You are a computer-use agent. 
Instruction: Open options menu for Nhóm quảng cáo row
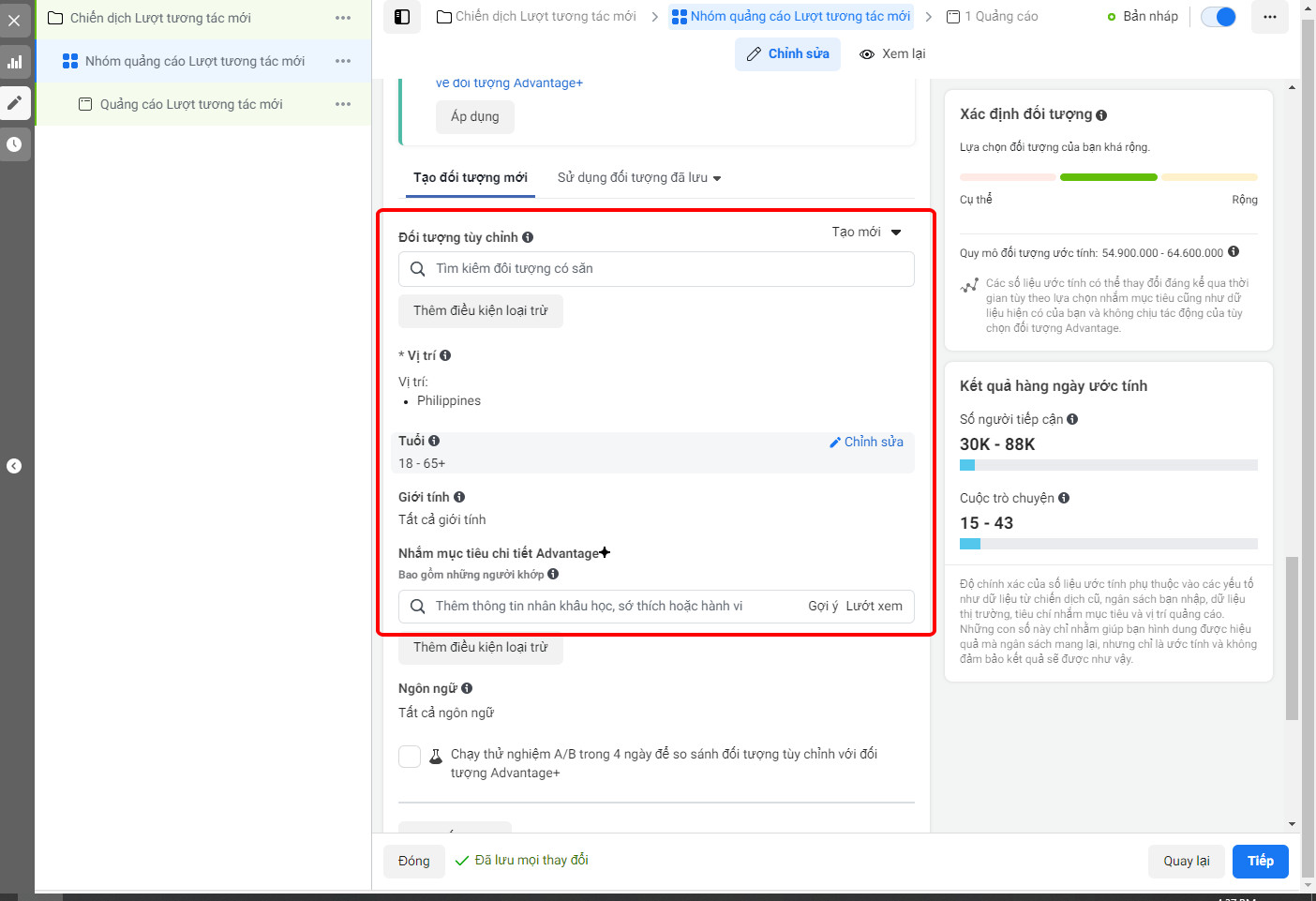[x=343, y=61]
